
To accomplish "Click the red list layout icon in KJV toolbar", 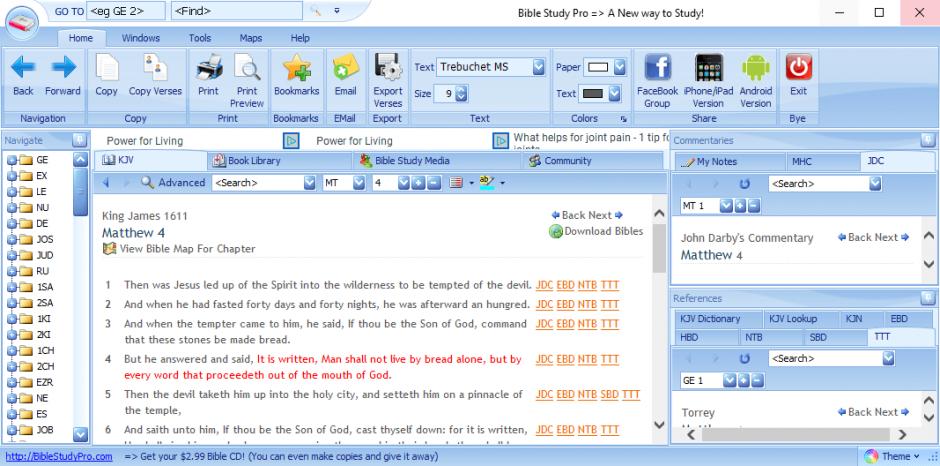I will click(x=456, y=182).
